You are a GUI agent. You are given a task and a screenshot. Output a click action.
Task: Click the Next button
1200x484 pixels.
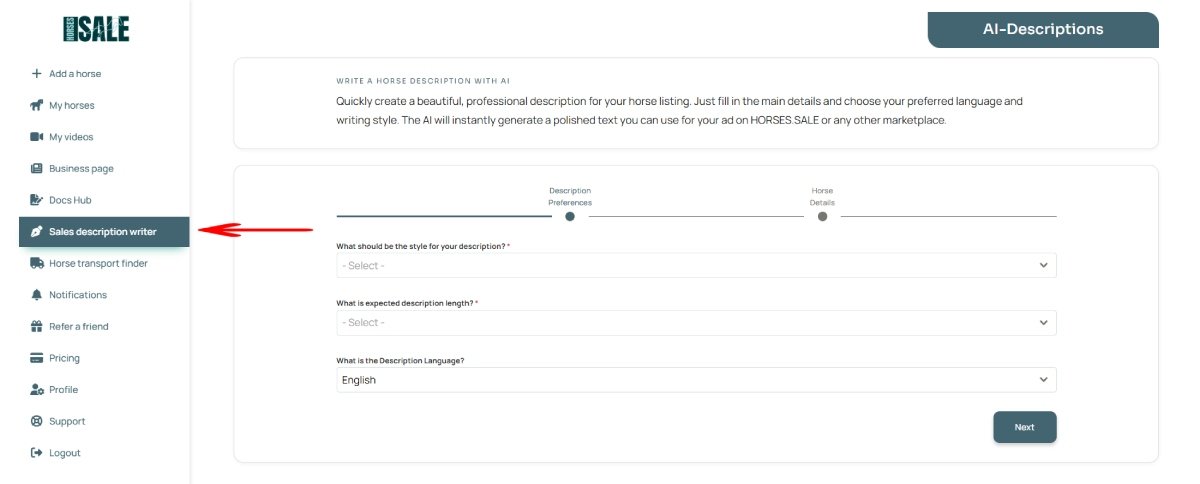click(1024, 427)
